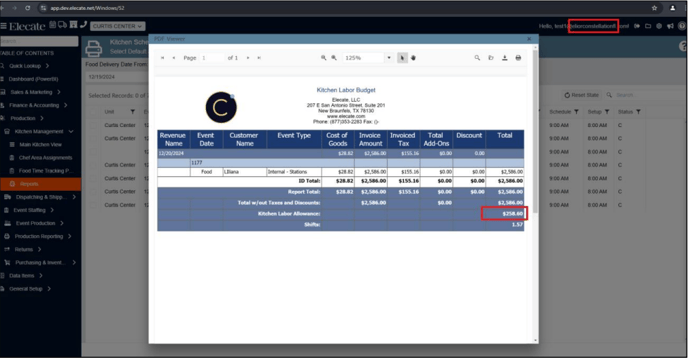Click the calendar icon in Elecate header
Image resolution: width=688 pixels, height=360 pixels.
click(53, 25)
